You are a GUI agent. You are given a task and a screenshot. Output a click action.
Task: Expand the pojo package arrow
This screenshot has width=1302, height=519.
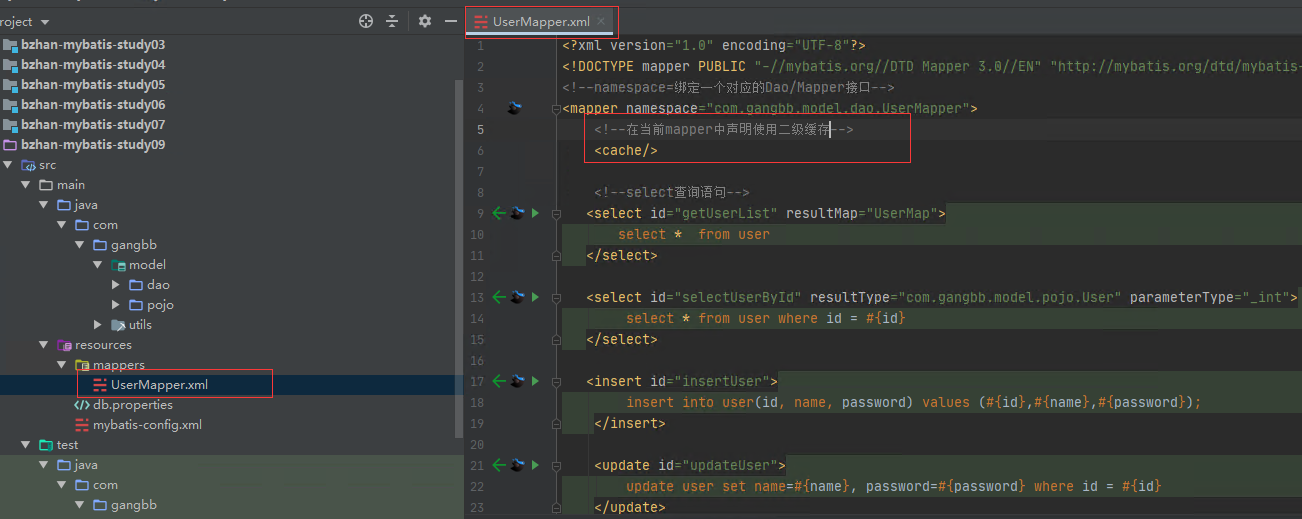(x=116, y=305)
